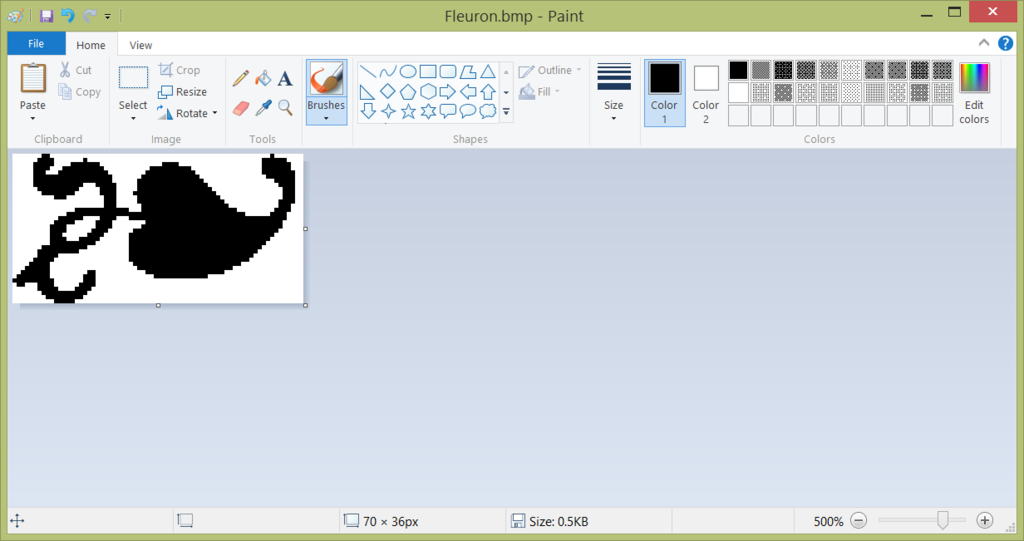Select the Color 1 foreground box
1024x541 pixels.
click(x=664, y=92)
